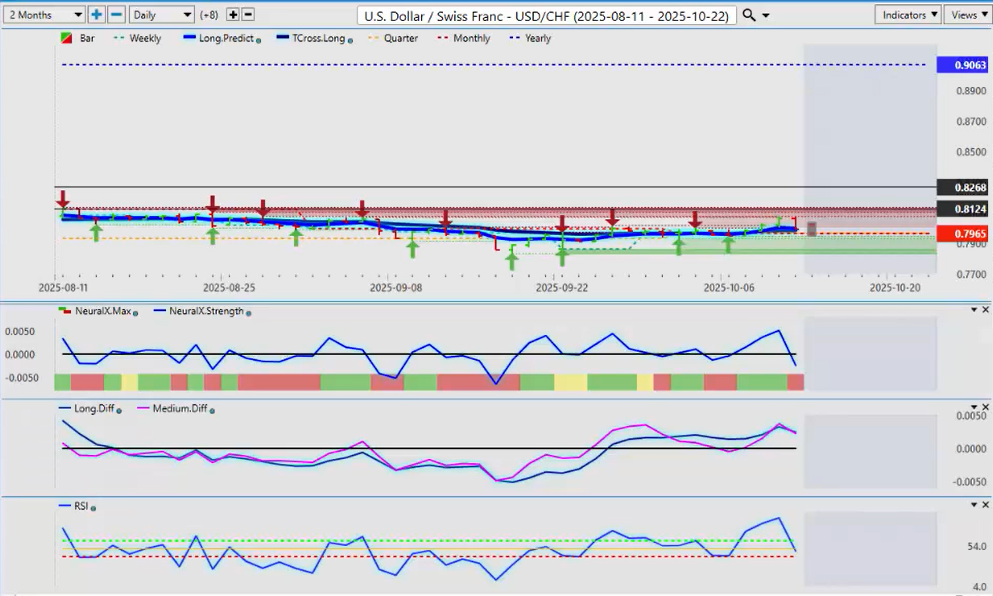Click the black minus button beside (+8)

pyautogui.click(x=248, y=15)
